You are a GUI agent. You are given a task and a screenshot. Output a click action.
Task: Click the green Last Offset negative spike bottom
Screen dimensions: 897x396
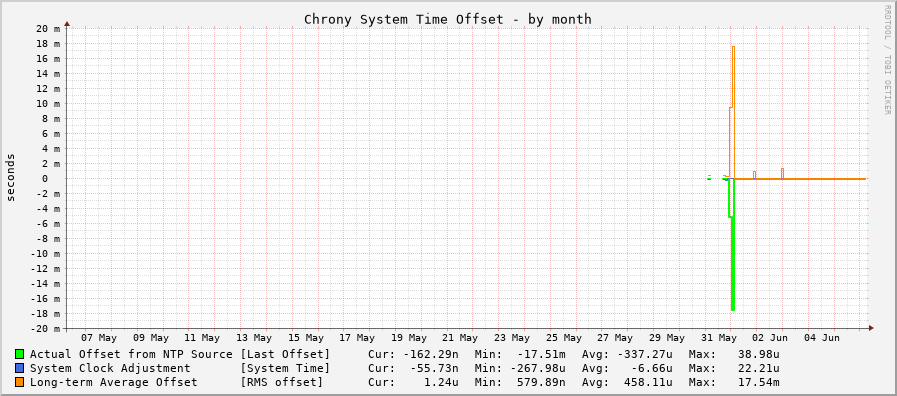coord(733,309)
